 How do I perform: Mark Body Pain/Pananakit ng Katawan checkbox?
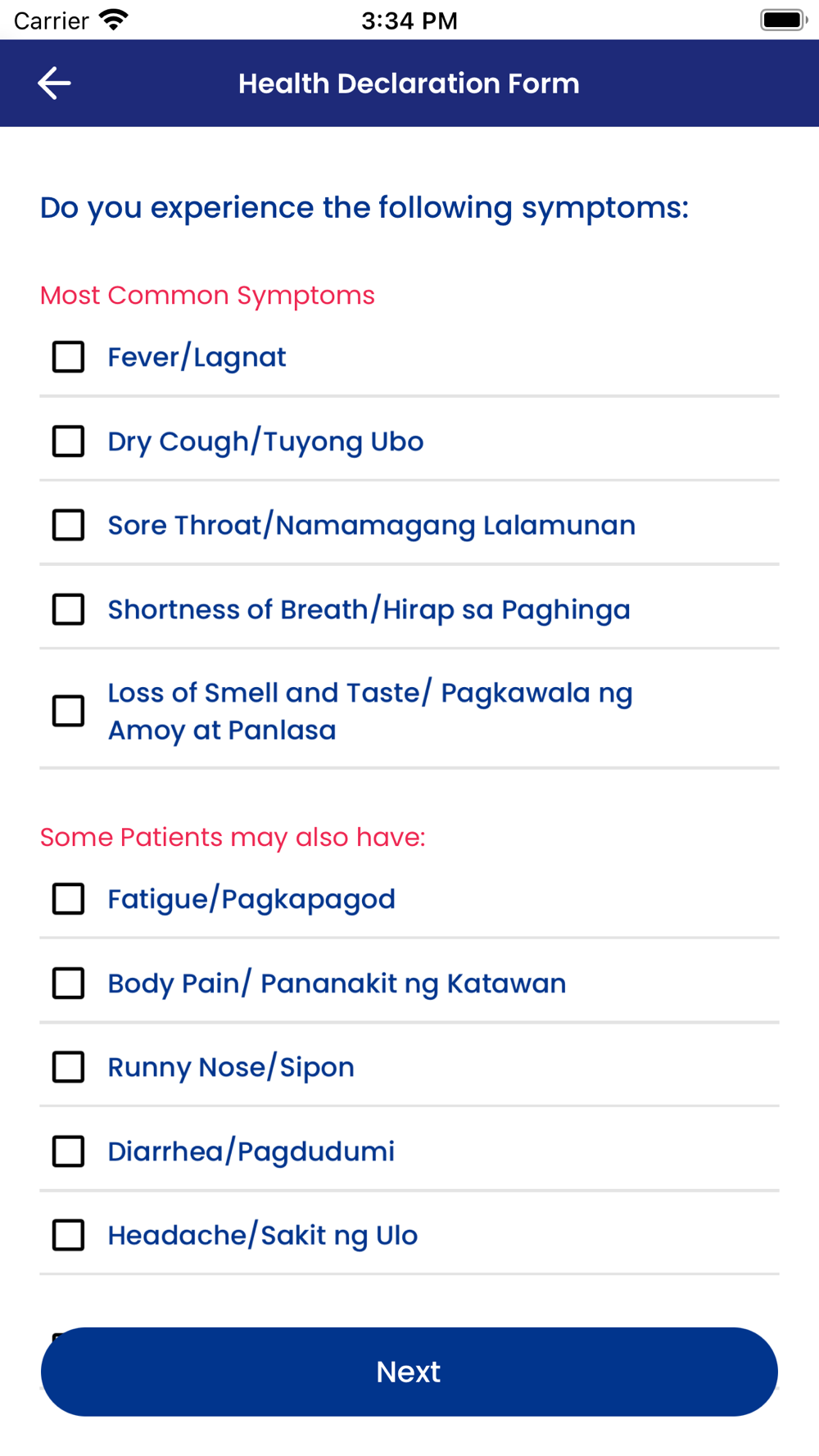pos(69,983)
